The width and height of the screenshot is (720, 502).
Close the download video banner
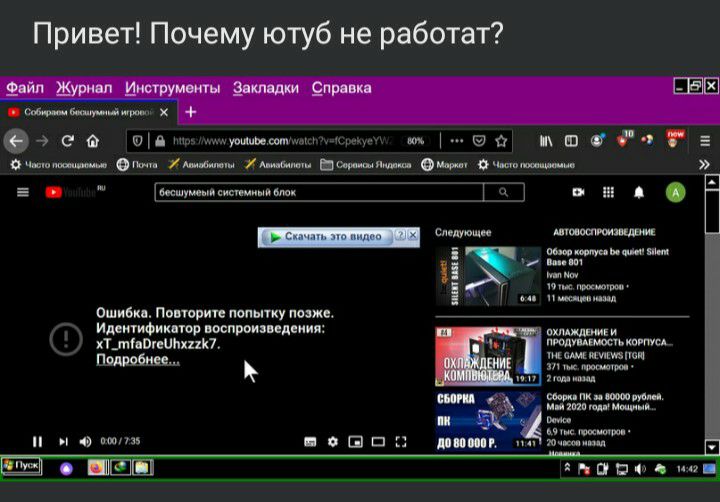413,235
